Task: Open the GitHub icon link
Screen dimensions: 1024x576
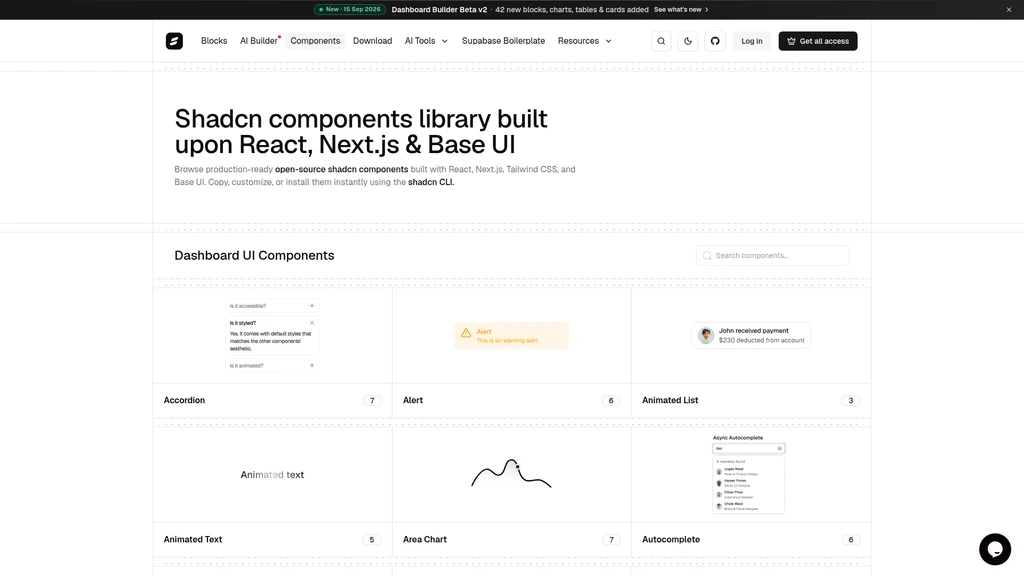Action: (x=715, y=41)
